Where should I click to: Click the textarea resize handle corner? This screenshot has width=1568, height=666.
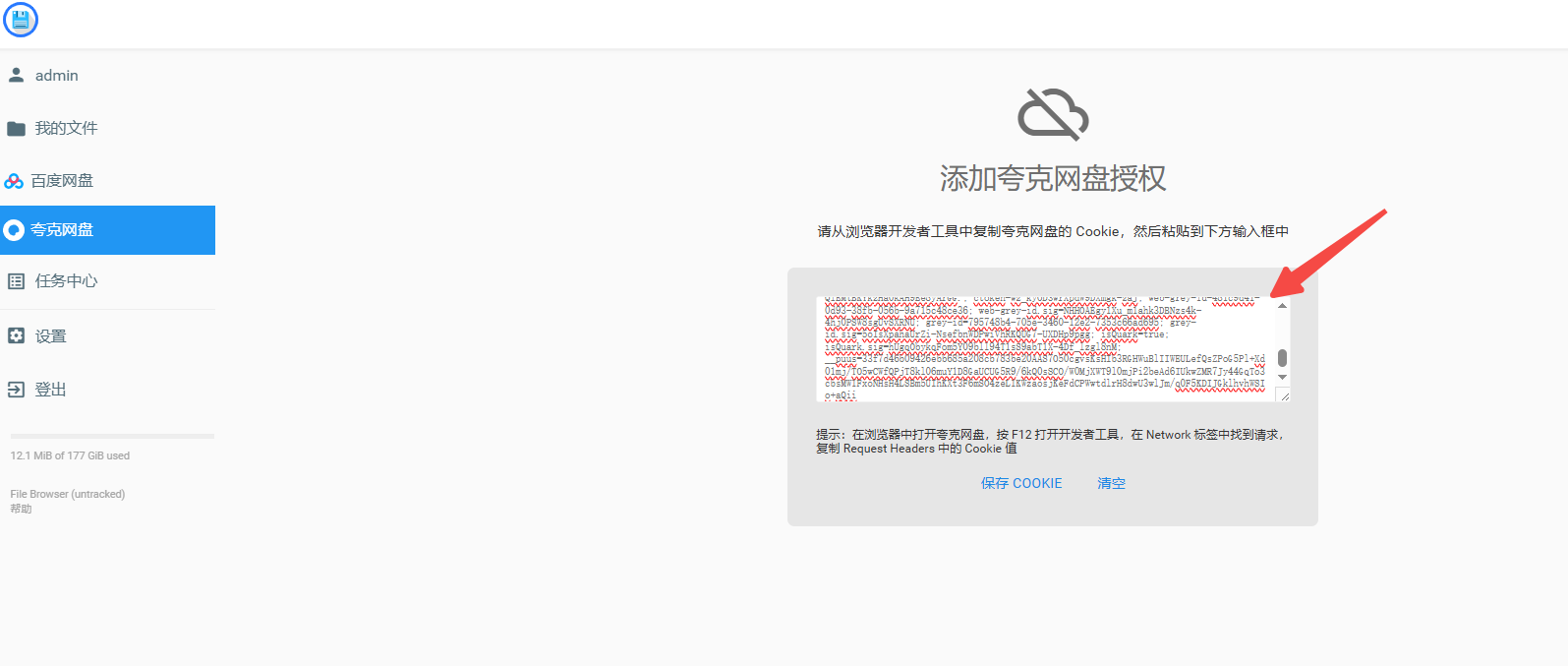tap(1284, 395)
